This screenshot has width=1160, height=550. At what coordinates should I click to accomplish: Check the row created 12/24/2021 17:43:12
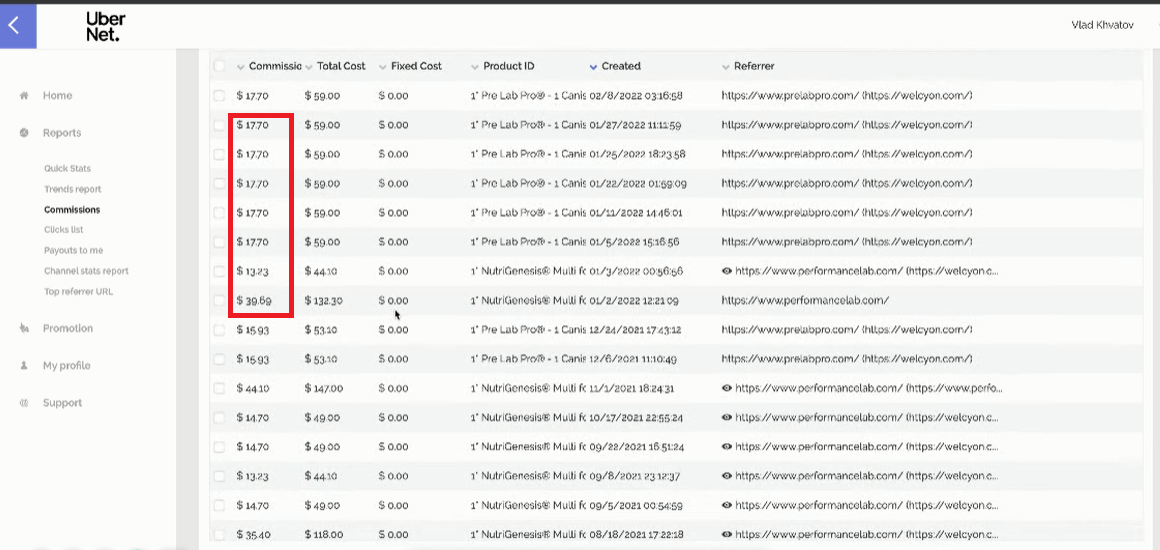tap(219, 329)
